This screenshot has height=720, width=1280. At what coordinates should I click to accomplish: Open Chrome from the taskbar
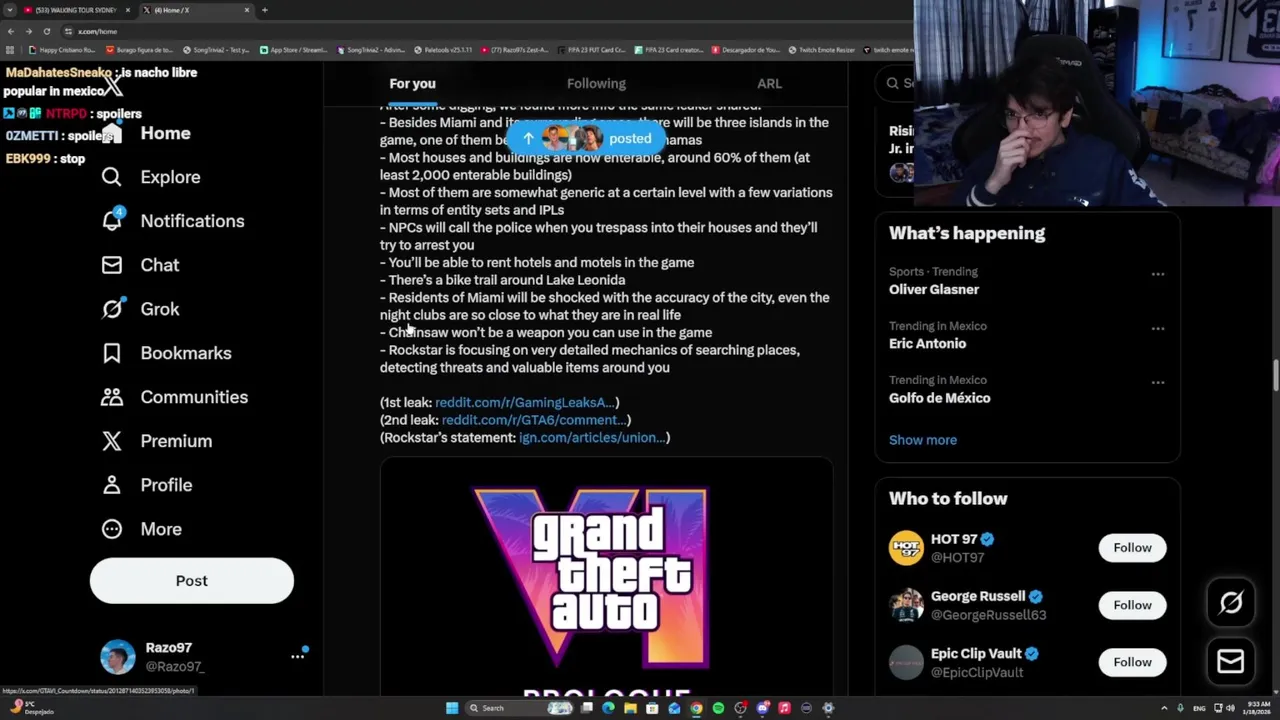696,708
